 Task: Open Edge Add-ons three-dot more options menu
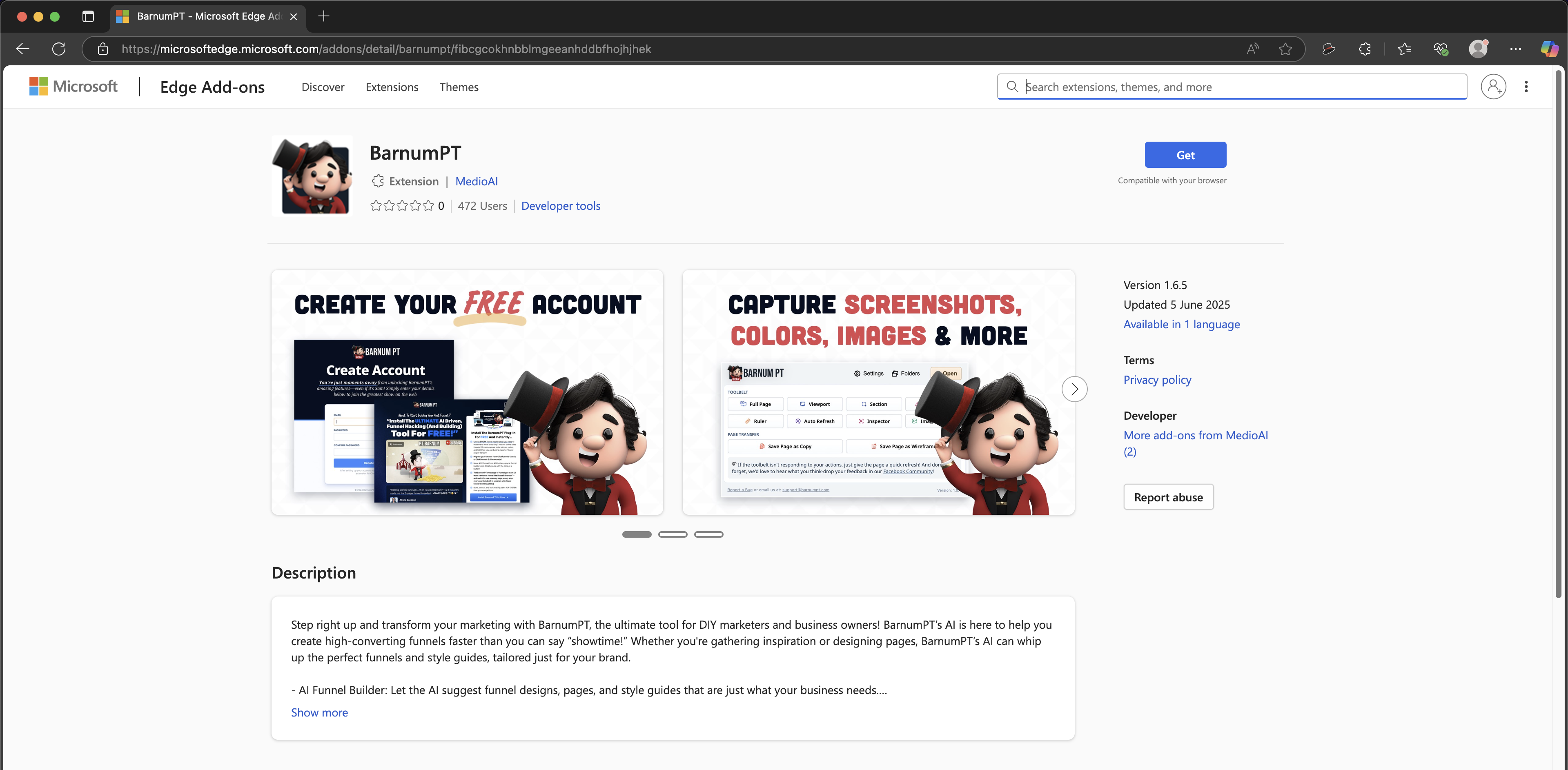coord(1526,87)
